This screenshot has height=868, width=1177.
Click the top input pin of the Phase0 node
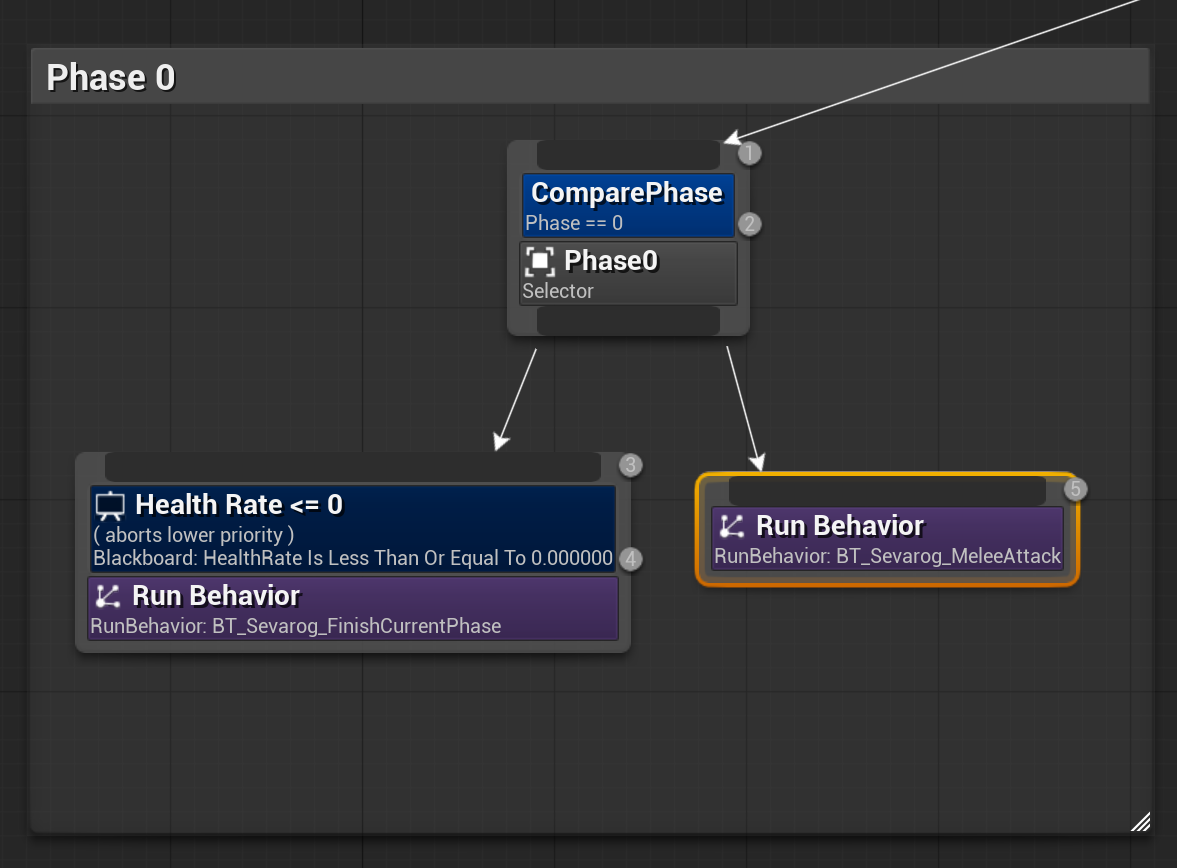(x=628, y=155)
